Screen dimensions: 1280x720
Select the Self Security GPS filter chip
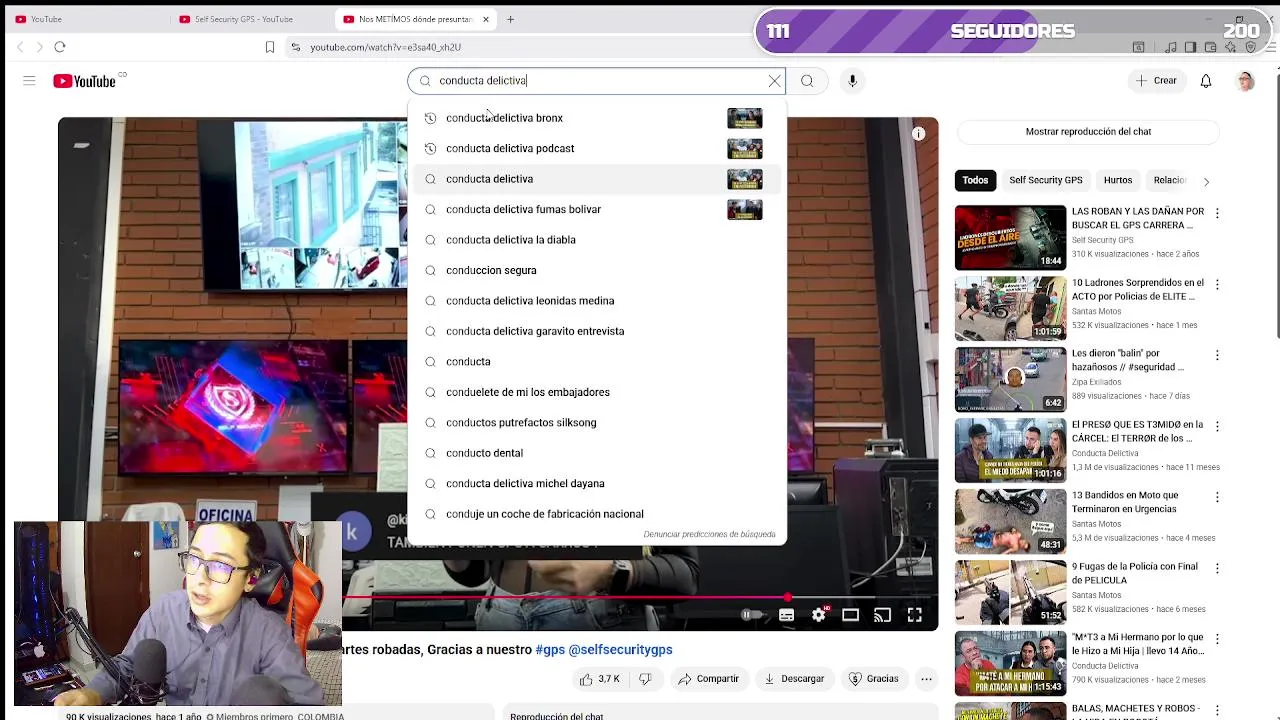click(1045, 180)
